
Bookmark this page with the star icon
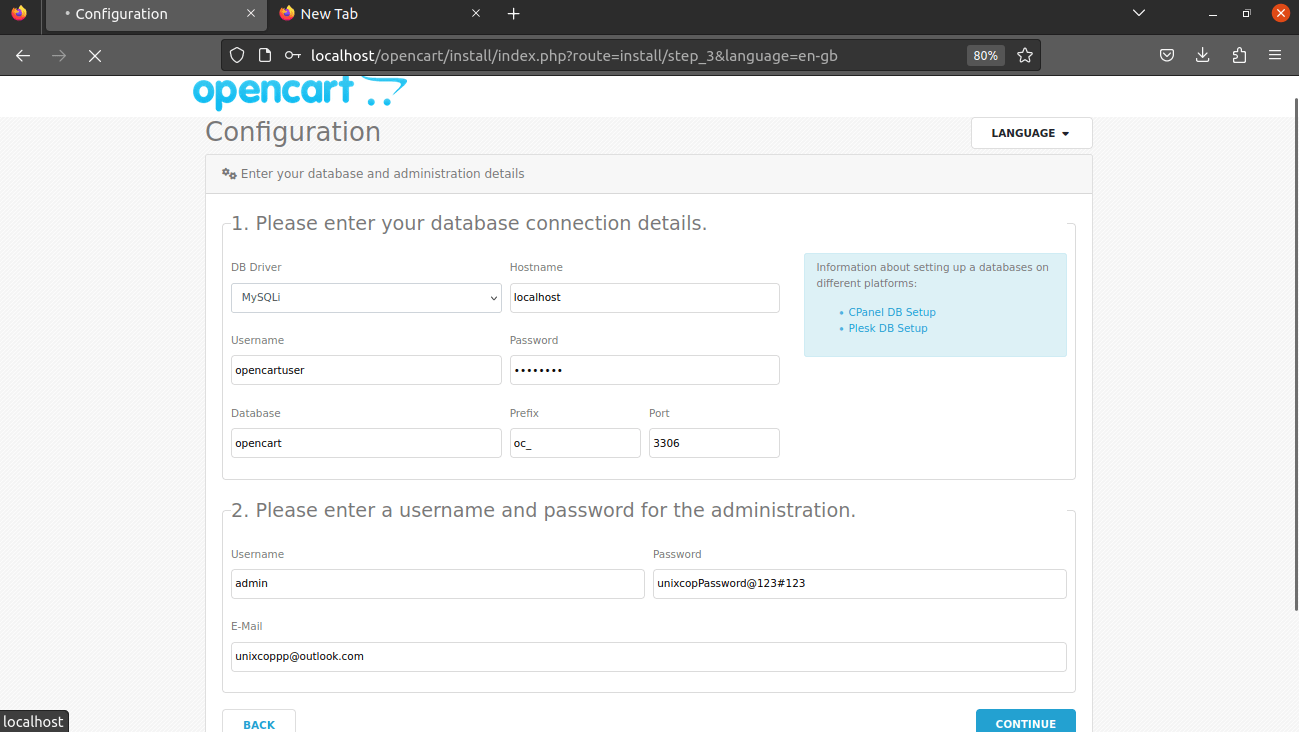tap(1025, 56)
